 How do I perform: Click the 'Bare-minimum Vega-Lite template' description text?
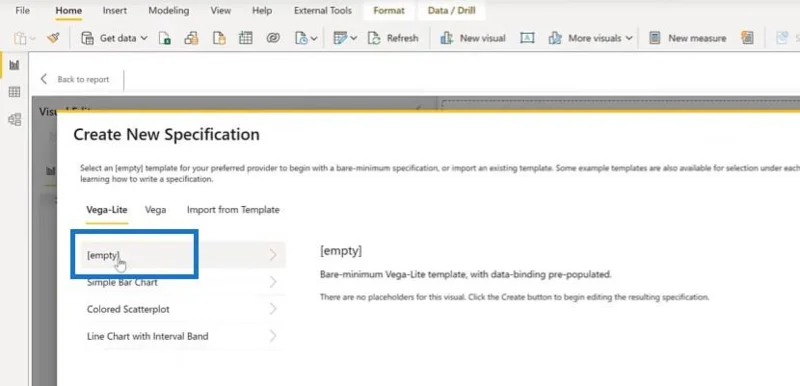[465, 274]
